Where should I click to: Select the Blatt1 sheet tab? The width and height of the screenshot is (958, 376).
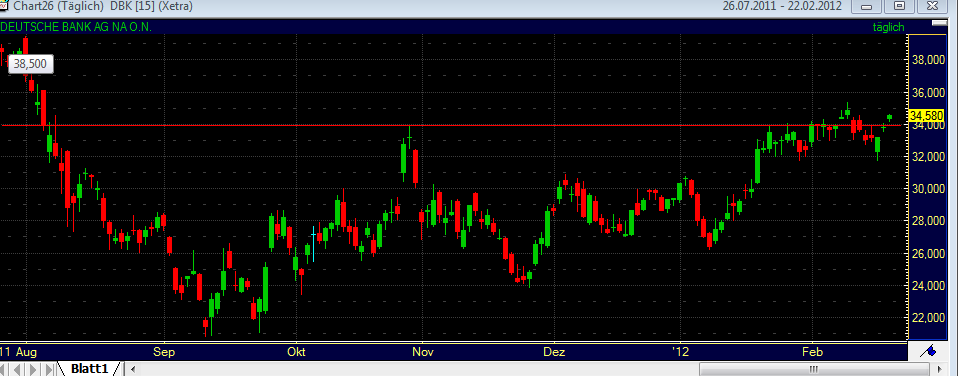pos(89,369)
